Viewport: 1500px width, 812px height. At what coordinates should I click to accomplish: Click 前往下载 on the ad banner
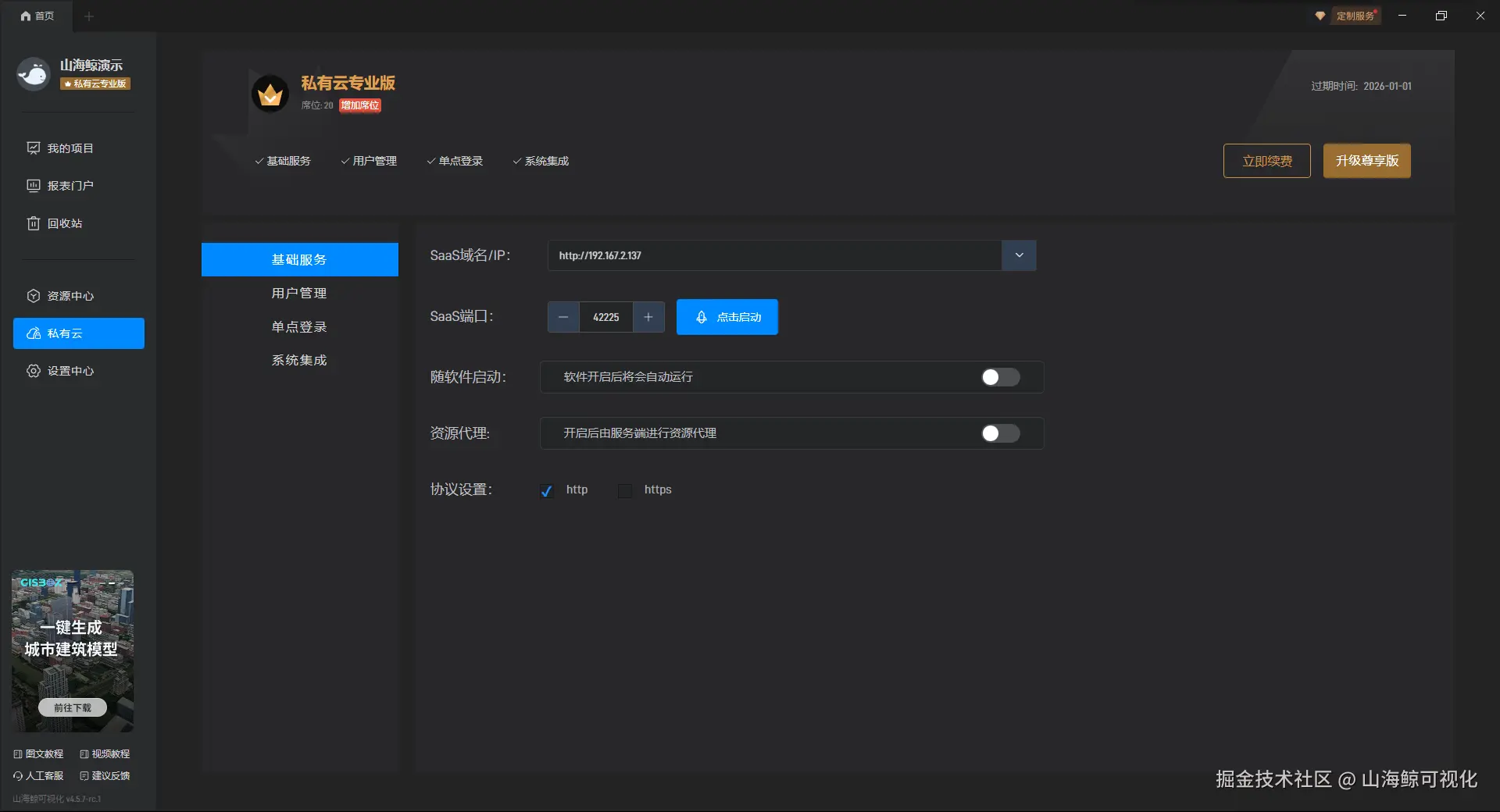point(73,707)
